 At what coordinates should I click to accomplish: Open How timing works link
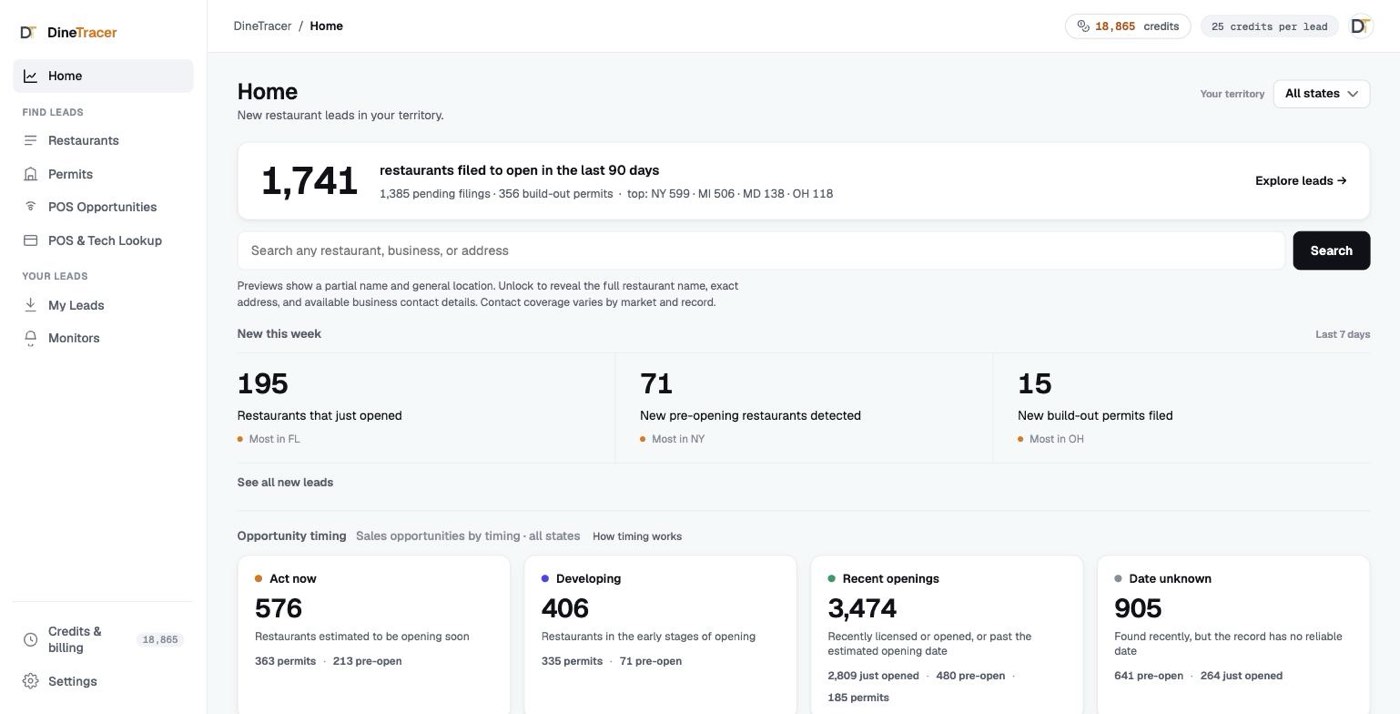(637, 537)
